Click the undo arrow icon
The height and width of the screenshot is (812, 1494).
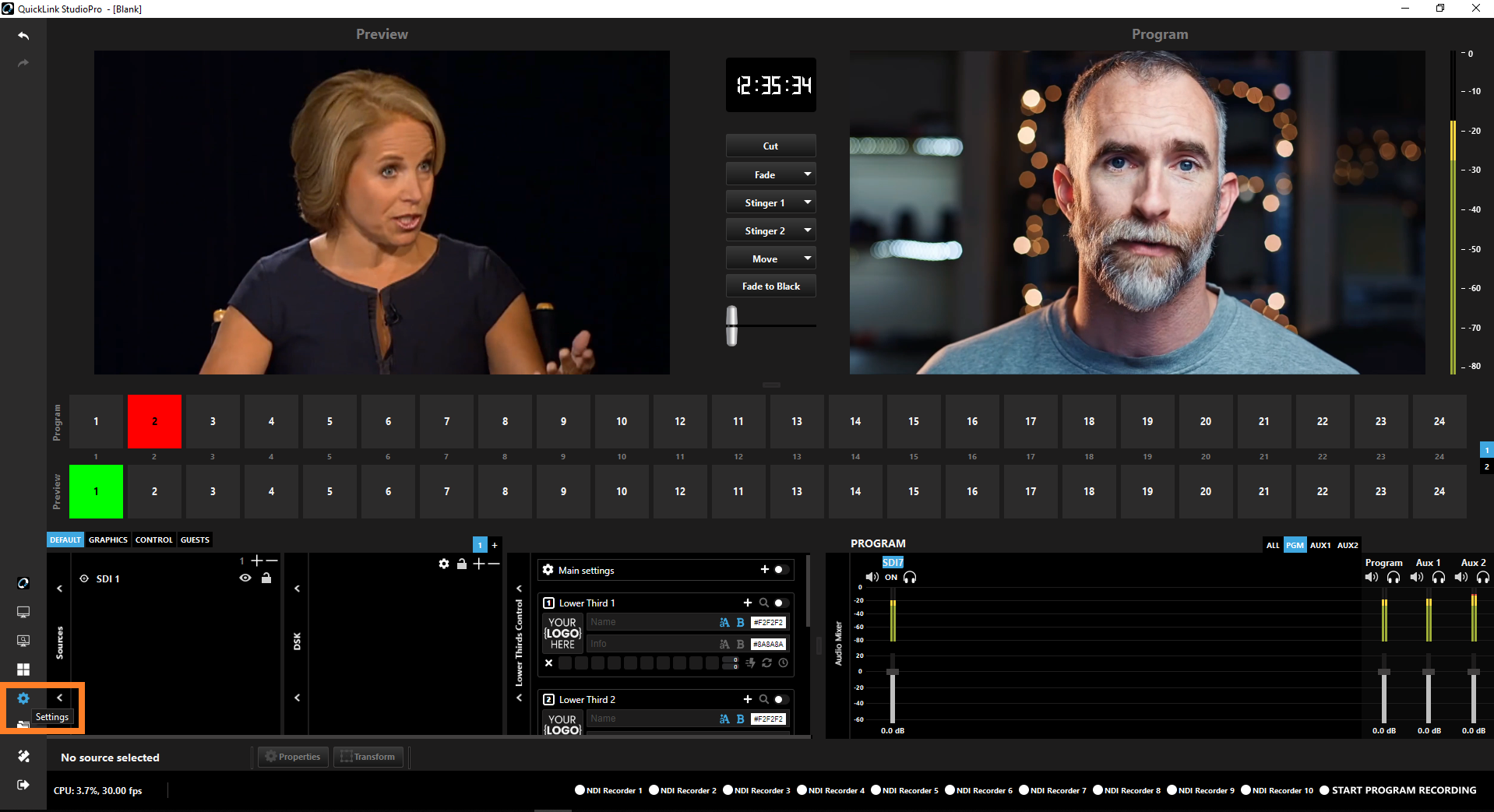click(x=23, y=36)
